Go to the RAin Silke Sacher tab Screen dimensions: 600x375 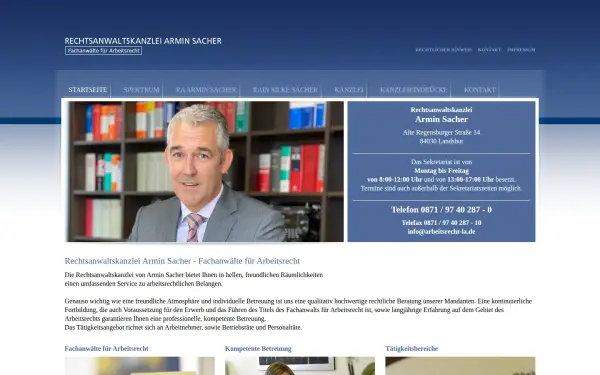coord(285,90)
